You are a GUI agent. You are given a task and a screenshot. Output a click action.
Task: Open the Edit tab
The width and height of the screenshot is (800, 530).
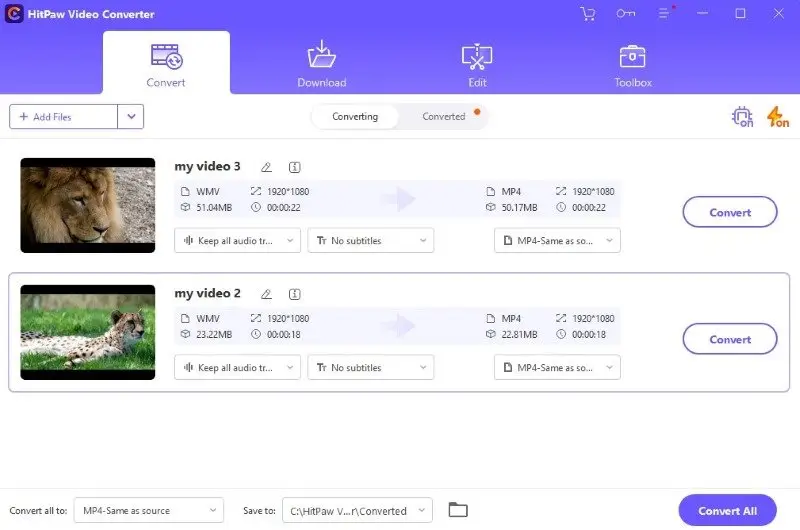click(477, 63)
